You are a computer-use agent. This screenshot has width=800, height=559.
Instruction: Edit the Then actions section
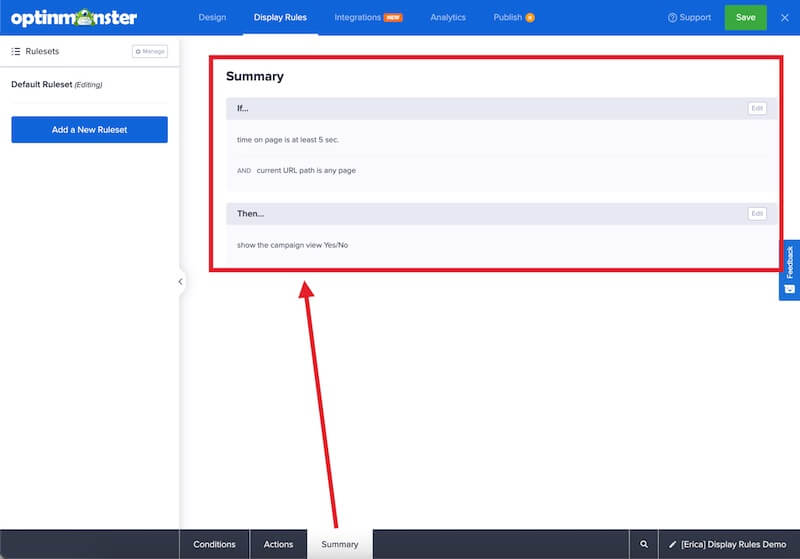(x=757, y=213)
